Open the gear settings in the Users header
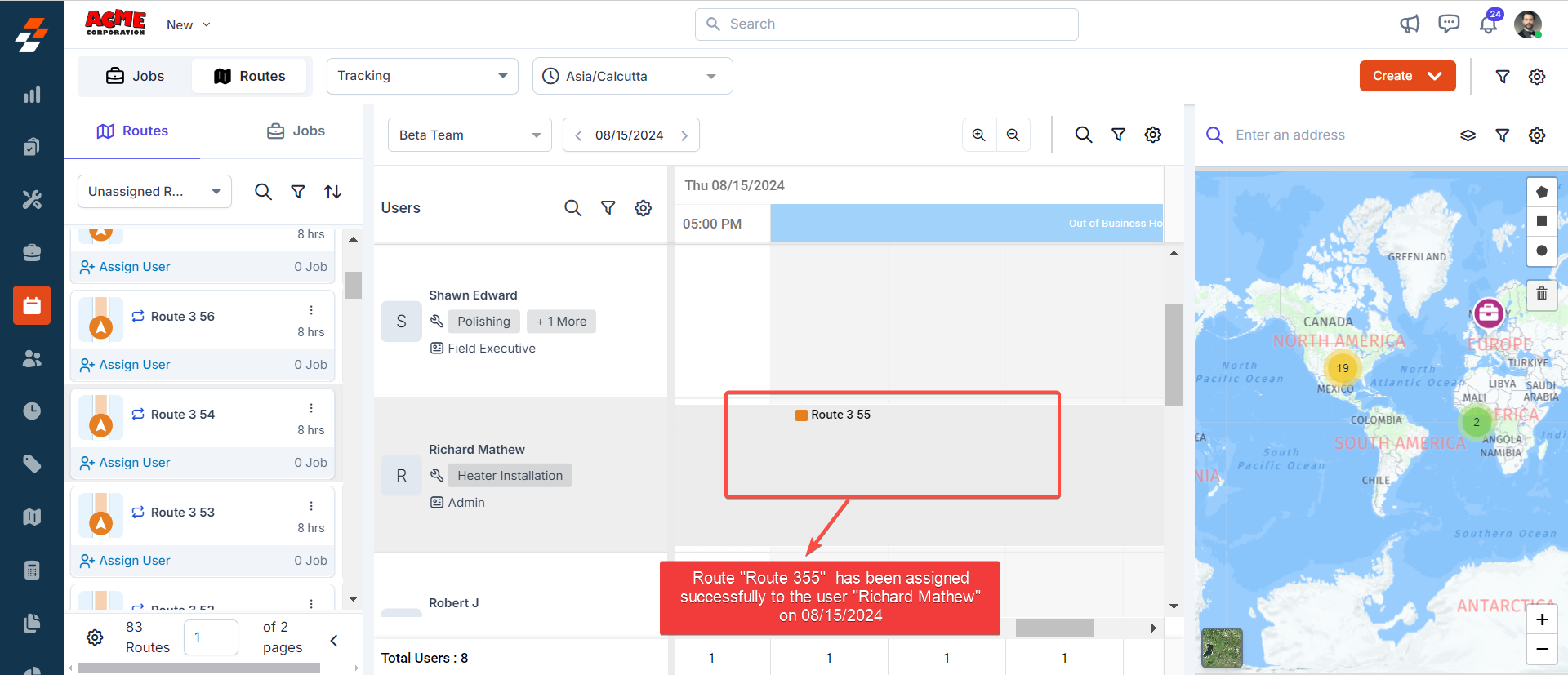The image size is (1568, 675). pyautogui.click(x=644, y=208)
